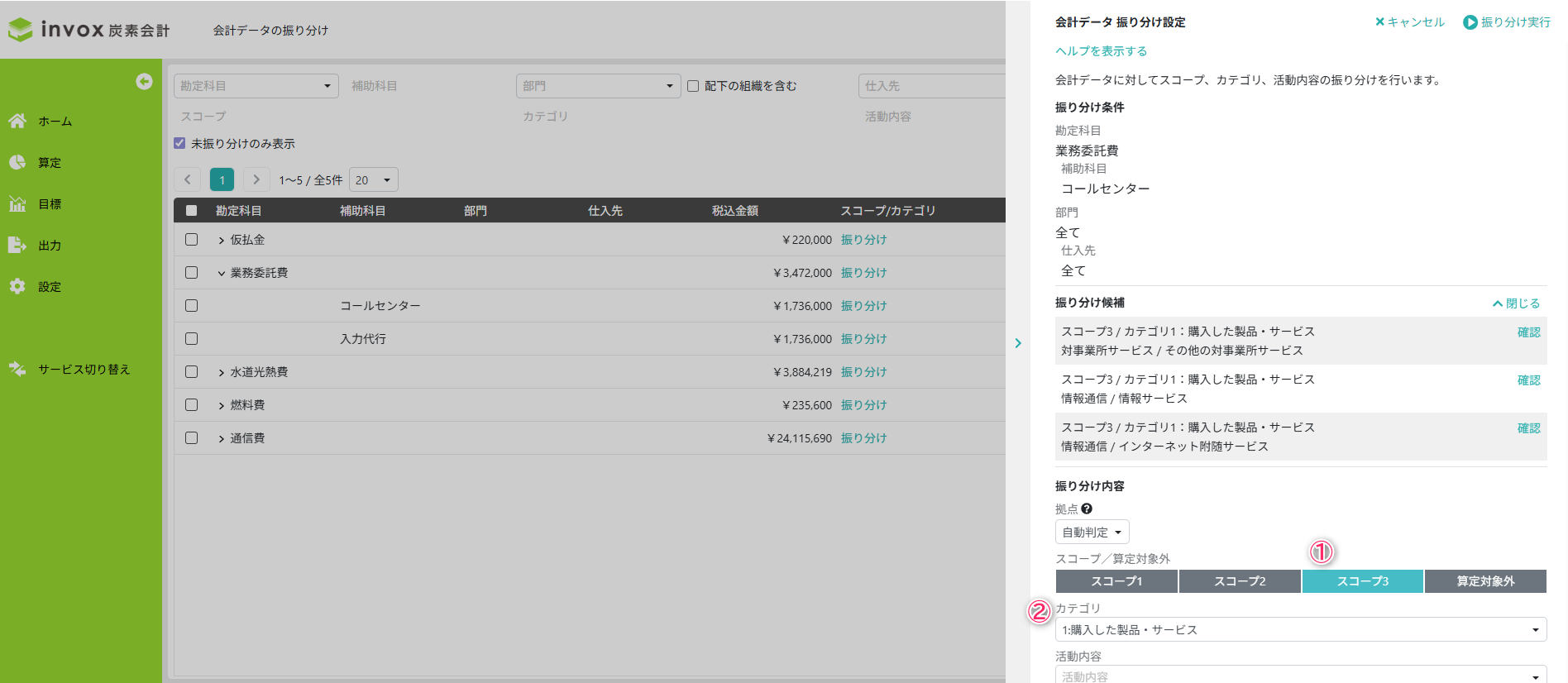Image resolution: width=1568 pixels, height=683 pixels.
Task: Select the 算定対象外 tab
Action: (x=1485, y=581)
